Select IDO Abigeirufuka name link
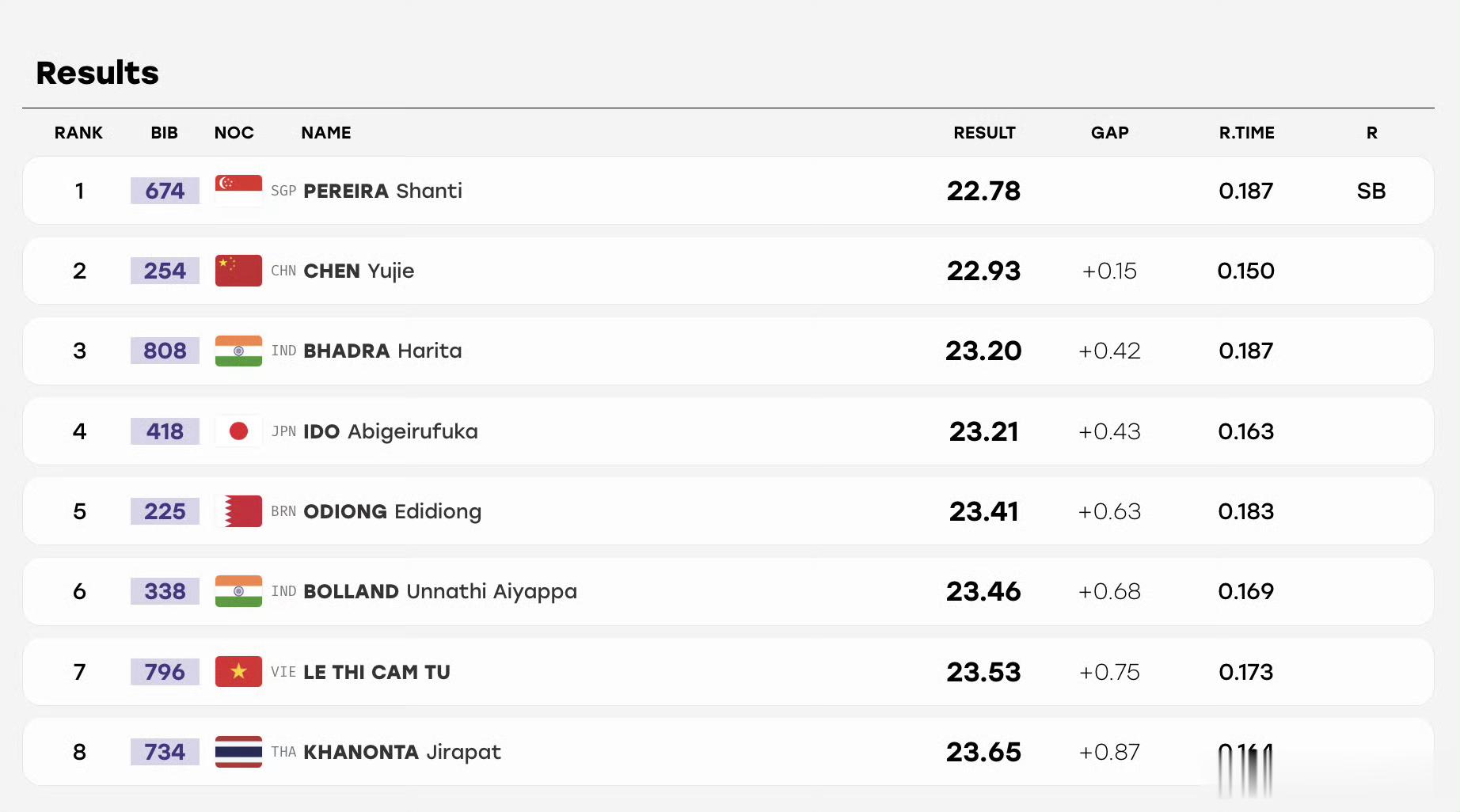 (x=390, y=432)
